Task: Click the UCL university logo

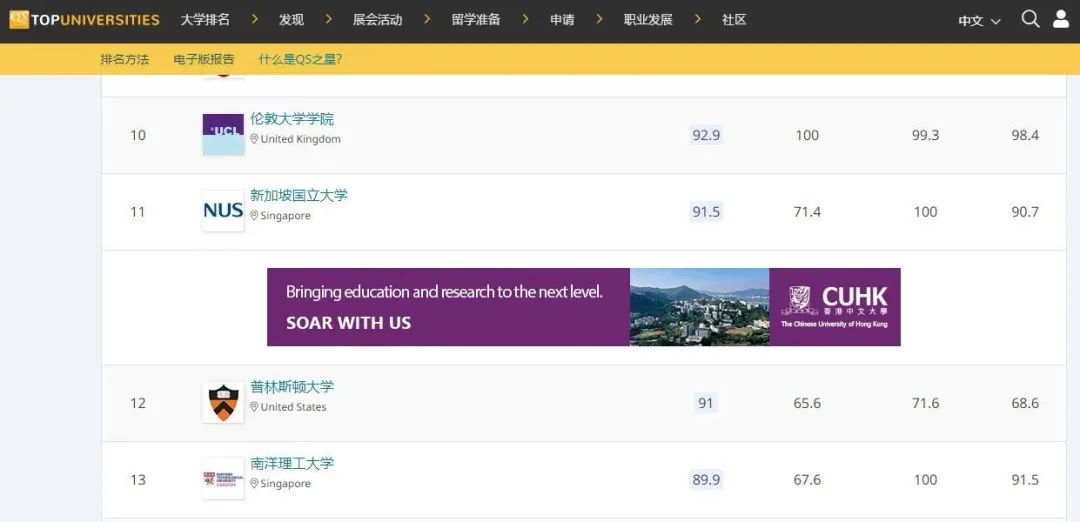Action: 223,134
